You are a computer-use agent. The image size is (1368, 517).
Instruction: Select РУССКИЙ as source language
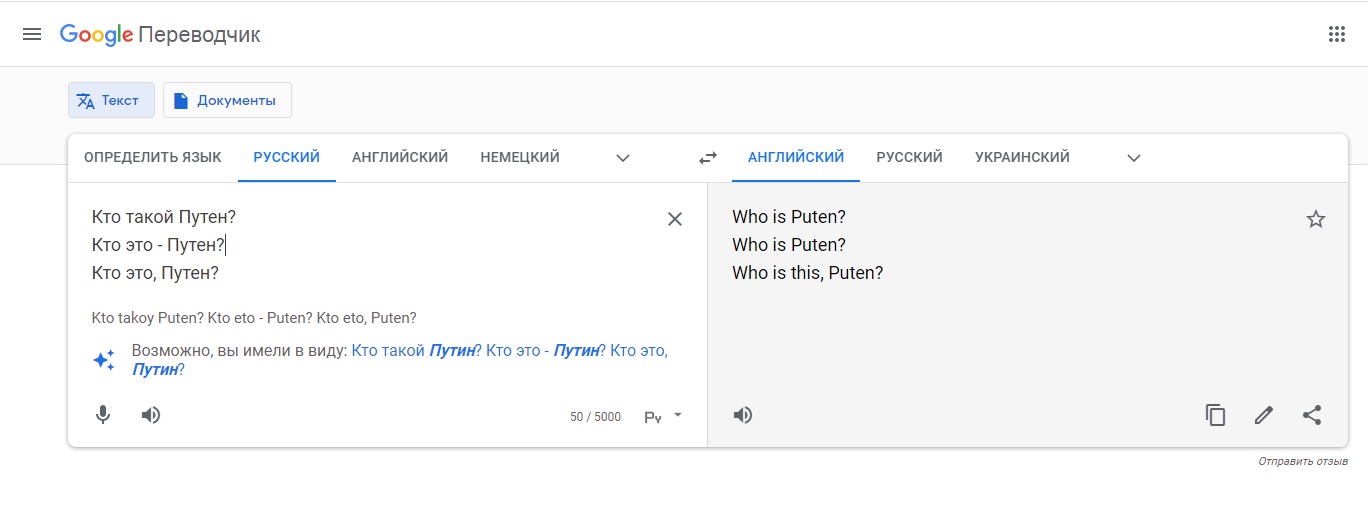coord(287,157)
